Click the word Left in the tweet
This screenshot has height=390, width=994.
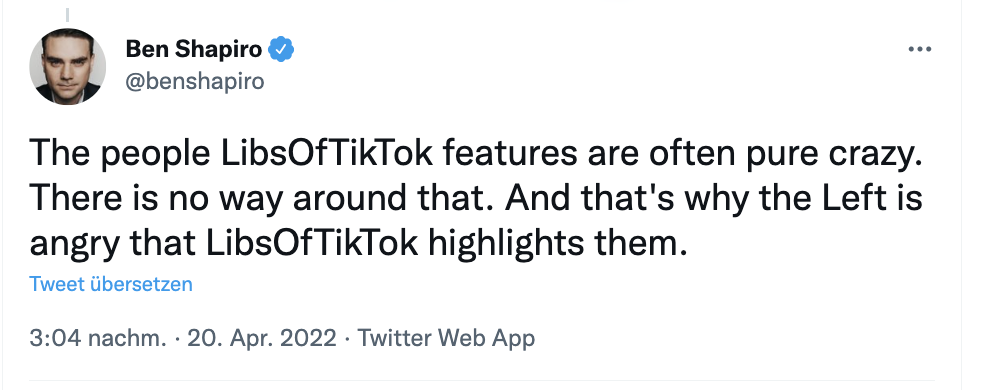[854, 200]
